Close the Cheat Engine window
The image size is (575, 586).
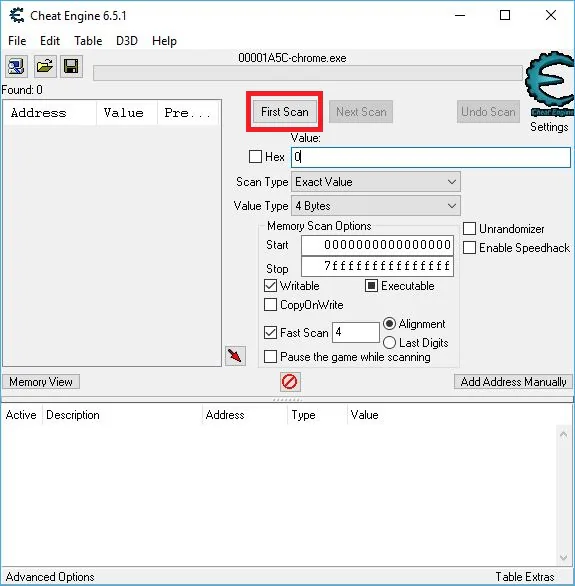coord(551,16)
